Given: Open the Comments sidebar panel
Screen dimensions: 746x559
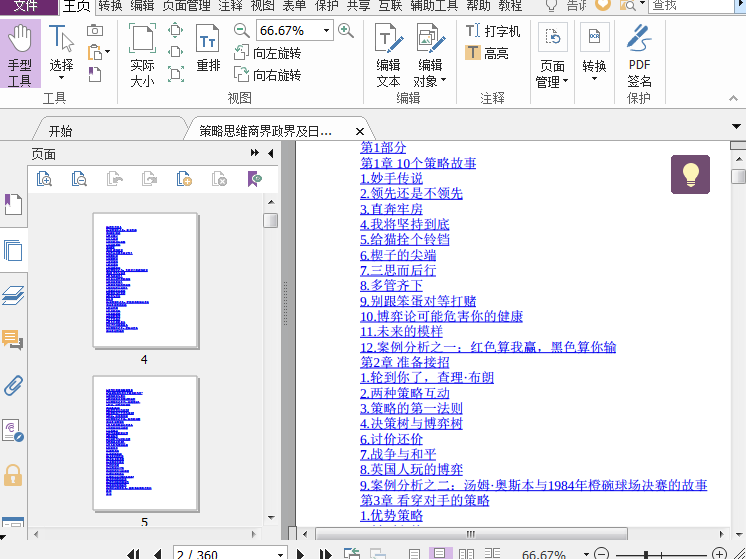Looking at the screenshot, I should pyautogui.click(x=13, y=340).
